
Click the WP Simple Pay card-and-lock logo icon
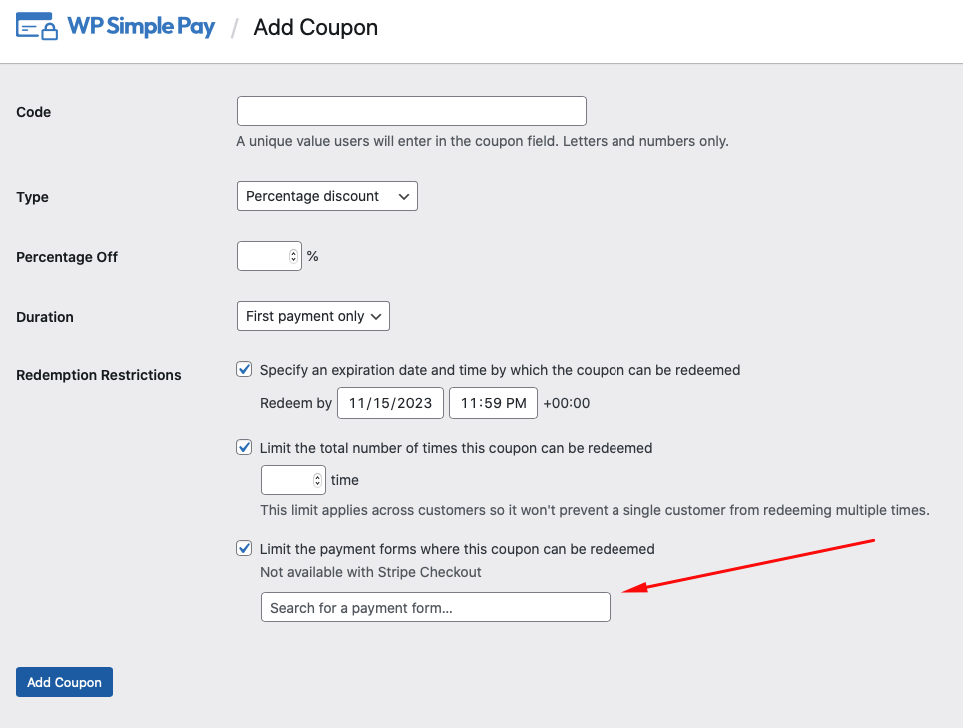coord(37,26)
